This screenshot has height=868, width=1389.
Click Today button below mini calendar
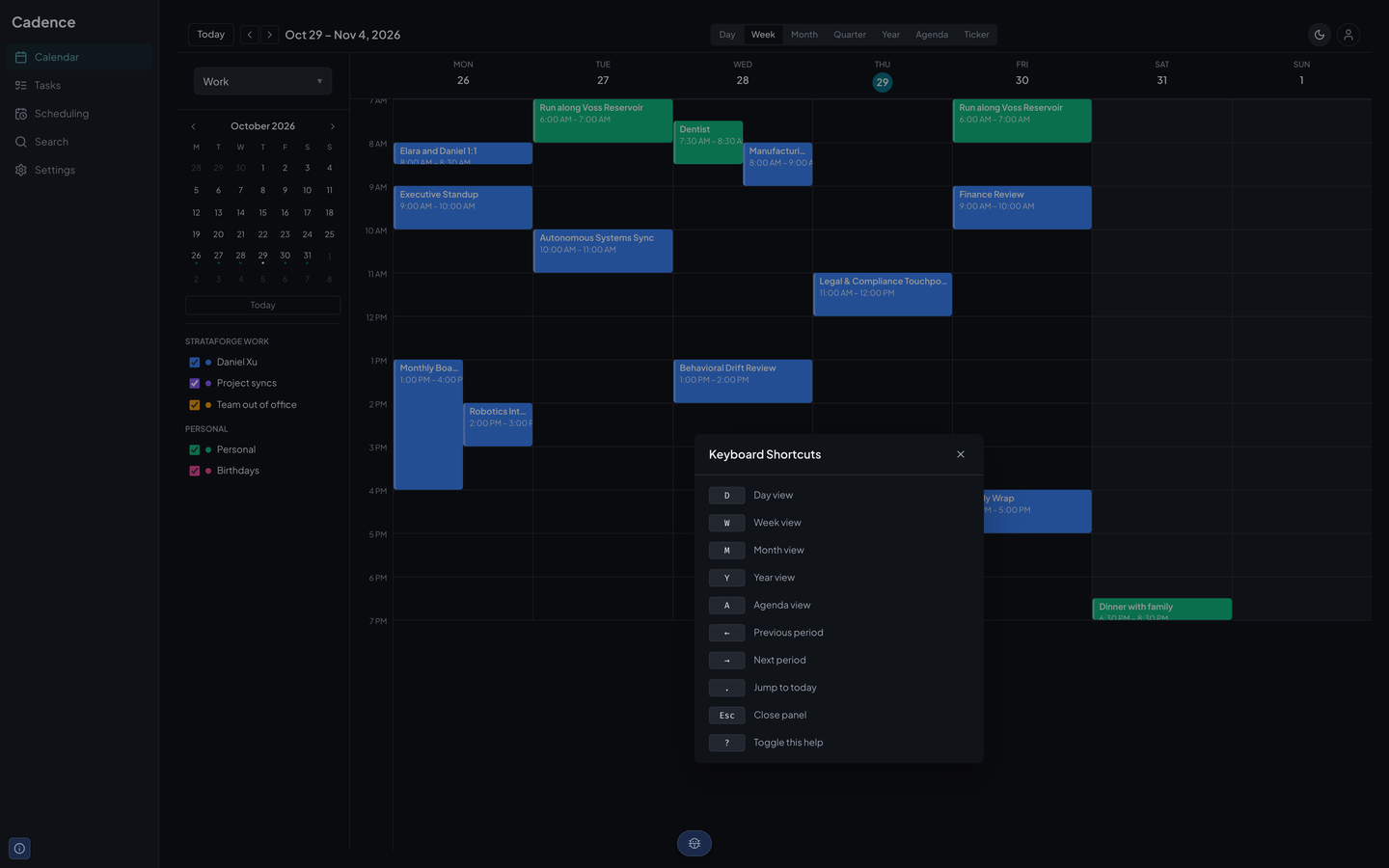pos(262,305)
